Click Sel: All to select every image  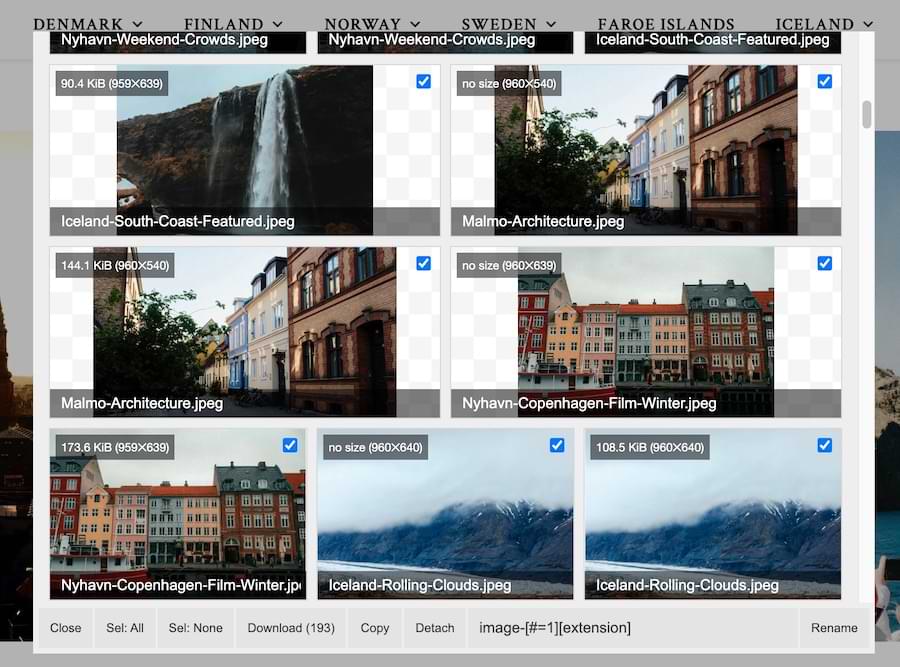pyautogui.click(x=125, y=628)
